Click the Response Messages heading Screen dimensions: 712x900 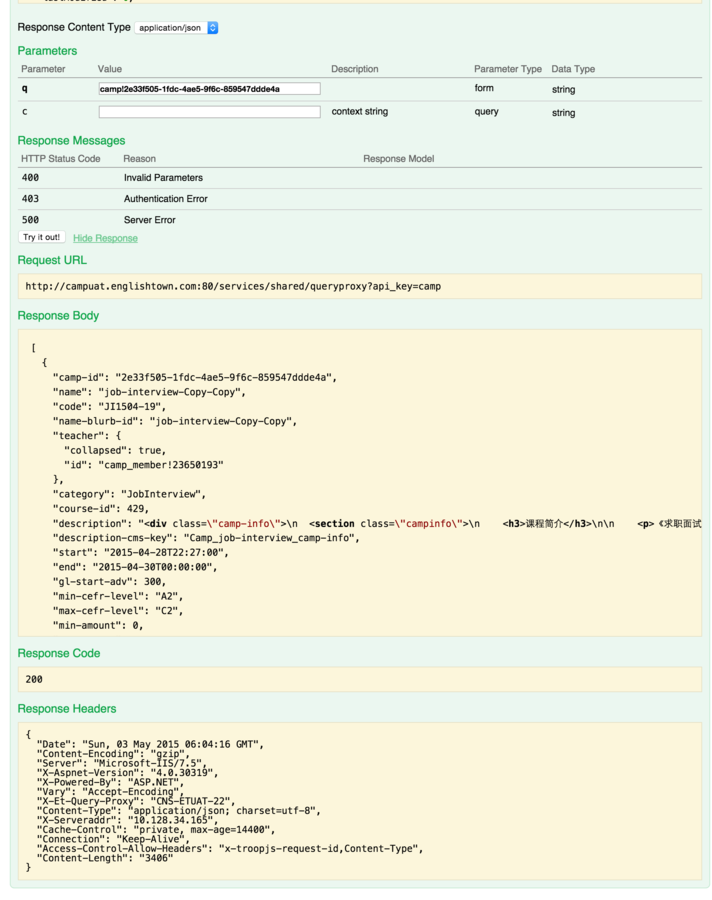(x=71, y=141)
